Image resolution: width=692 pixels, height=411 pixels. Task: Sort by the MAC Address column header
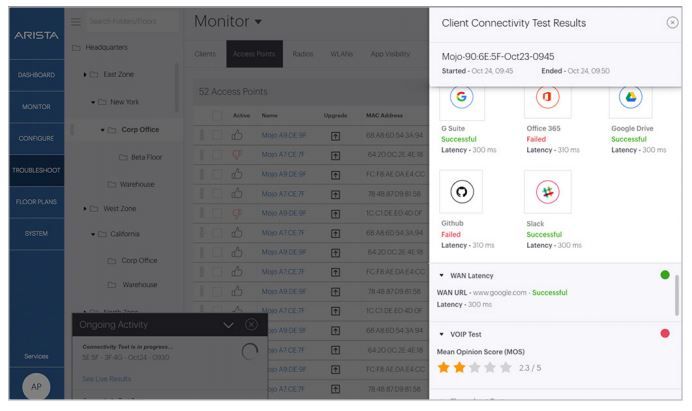click(384, 116)
